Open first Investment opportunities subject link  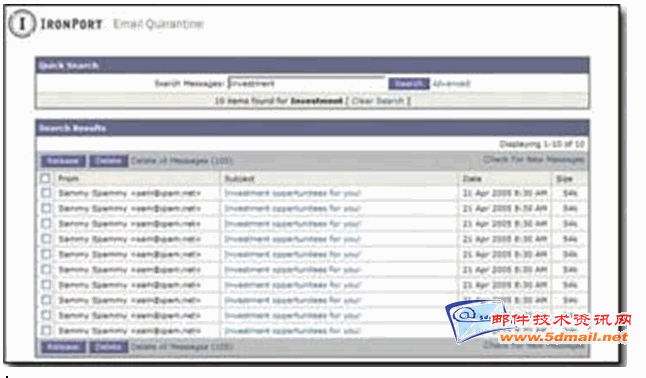293,193
